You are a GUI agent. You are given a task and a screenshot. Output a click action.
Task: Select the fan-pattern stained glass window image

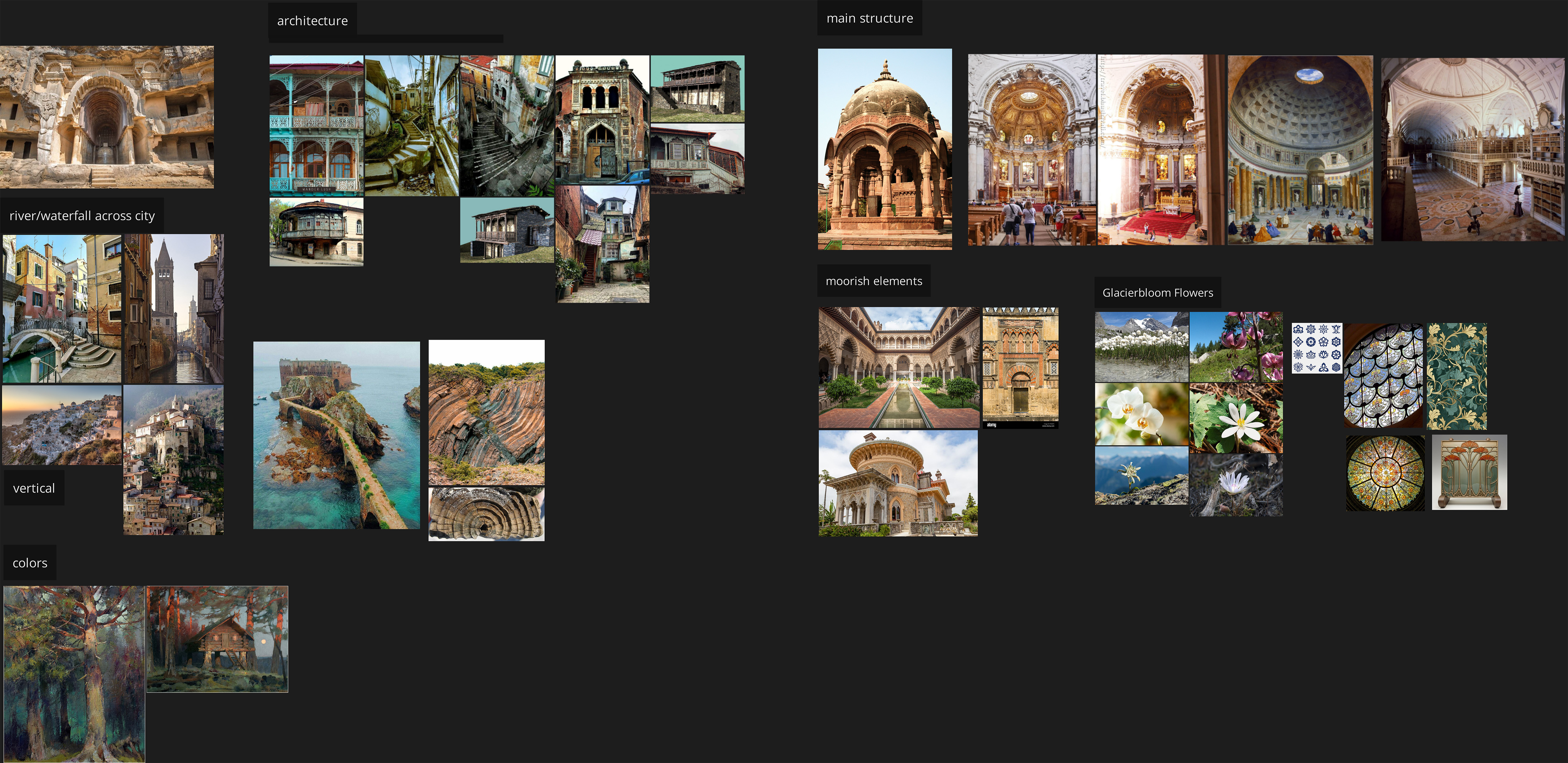pyautogui.click(x=1384, y=376)
